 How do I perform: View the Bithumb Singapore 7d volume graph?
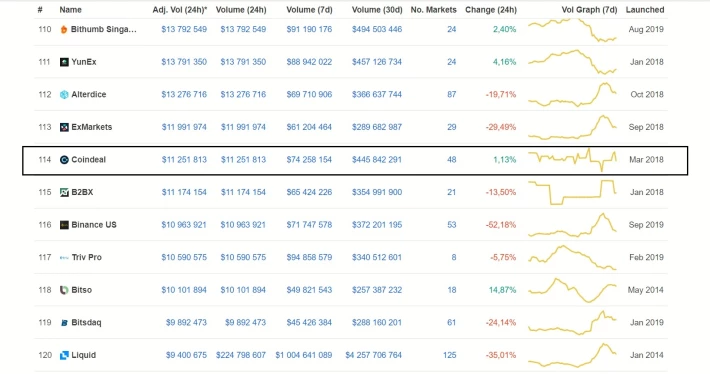[572, 29]
